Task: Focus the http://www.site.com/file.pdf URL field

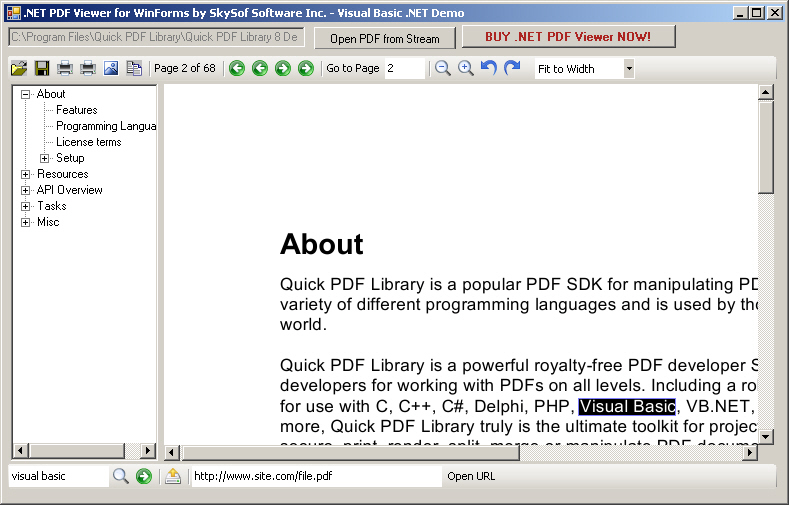Action: coord(317,476)
